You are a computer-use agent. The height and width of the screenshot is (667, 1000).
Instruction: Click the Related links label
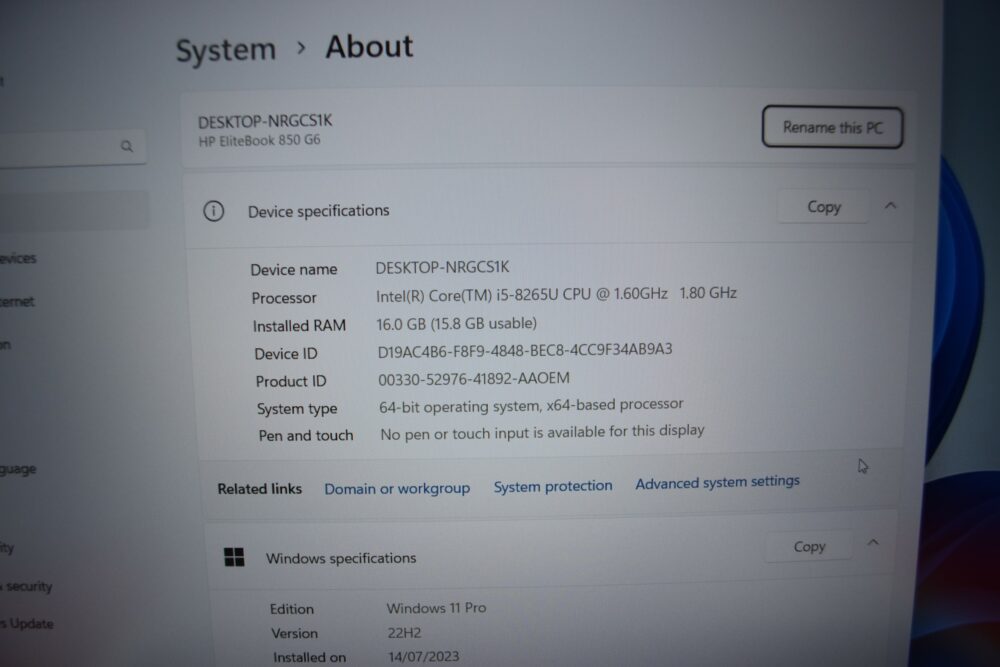pyautogui.click(x=260, y=488)
